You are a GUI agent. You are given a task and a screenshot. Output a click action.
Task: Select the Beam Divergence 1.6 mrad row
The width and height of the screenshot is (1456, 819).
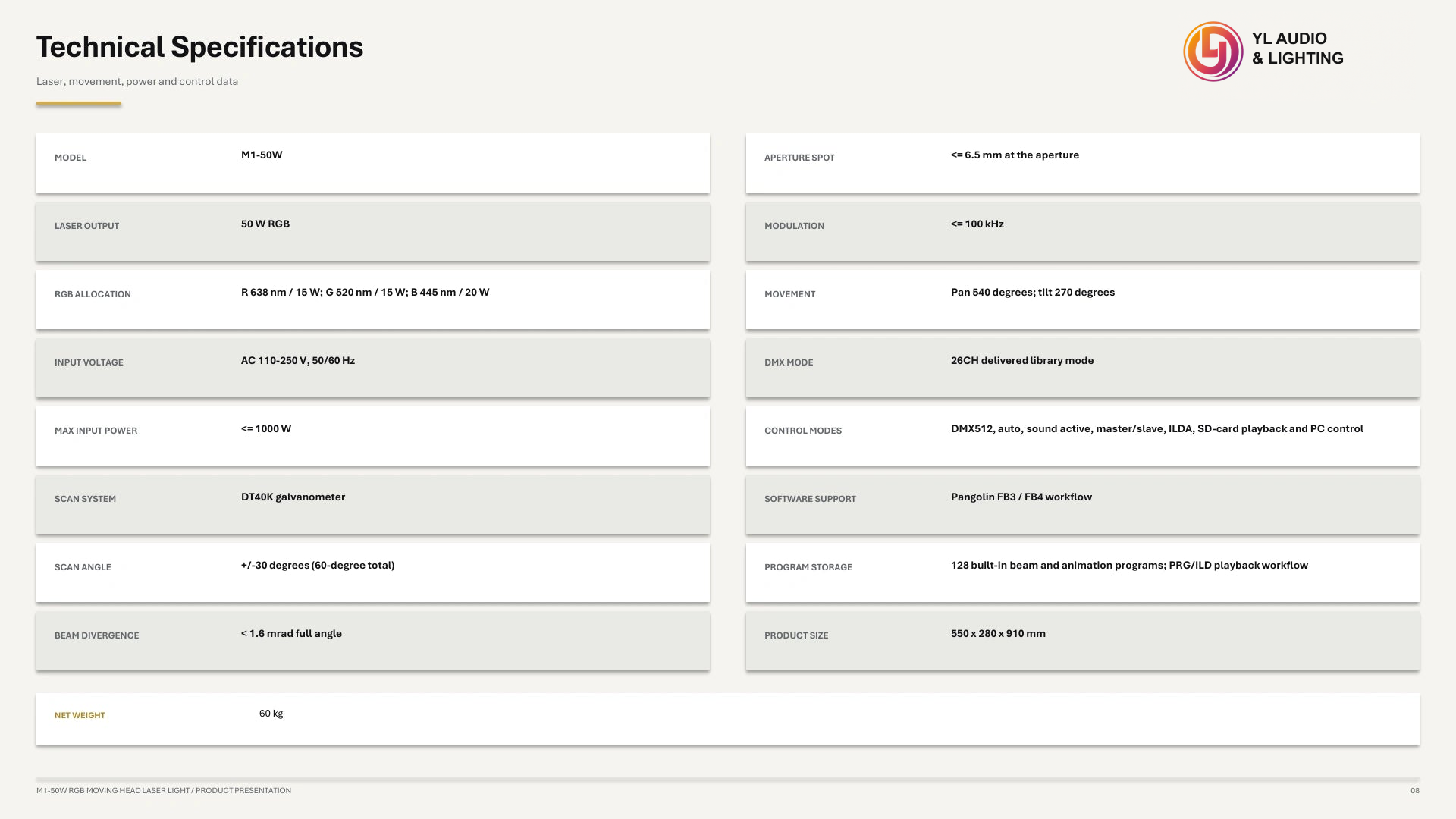click(x=373, y=641)
